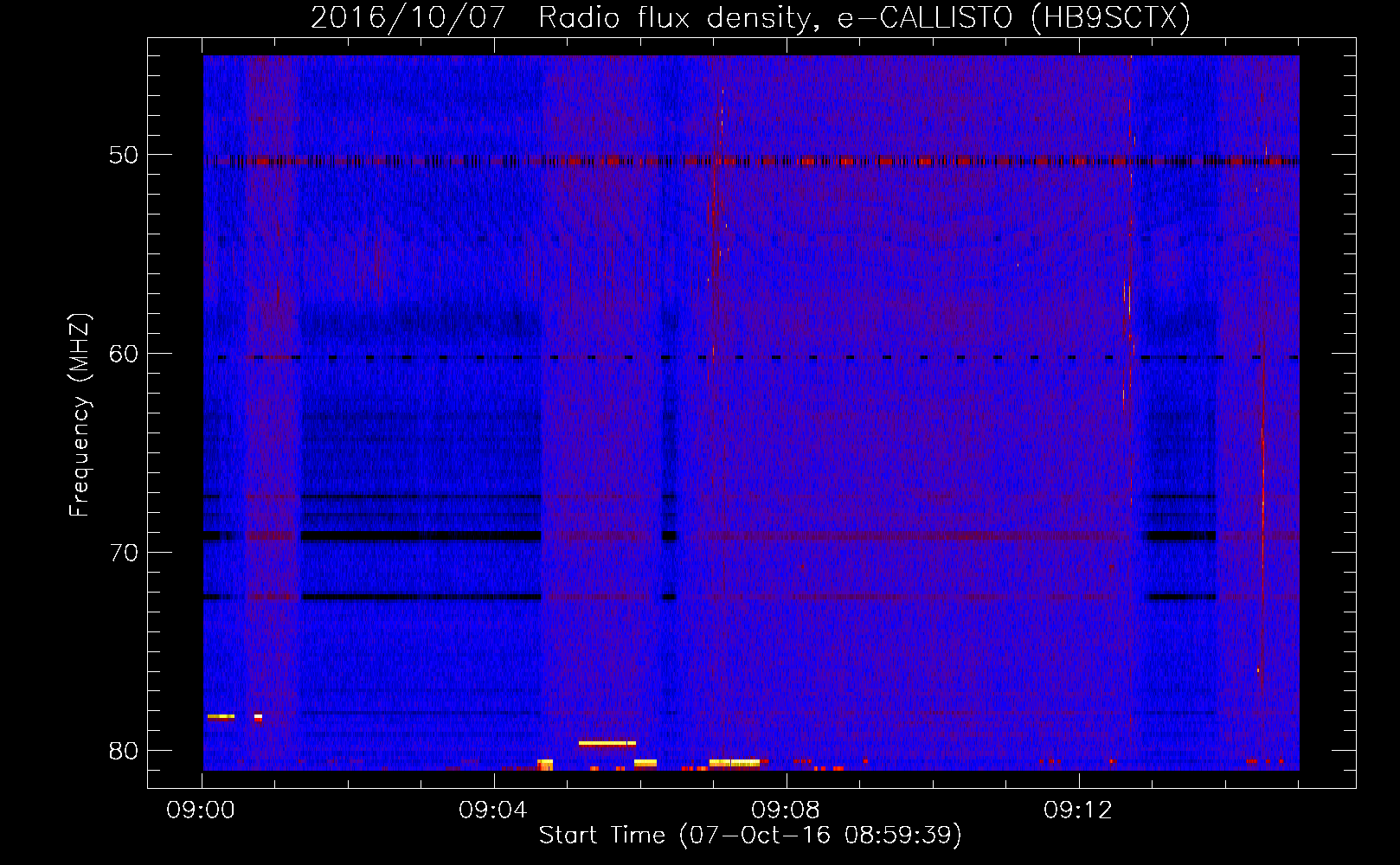This screenshot has width=1400, height=865.
Task: Click the '50' frequency tick label
Action: (124, 155)
